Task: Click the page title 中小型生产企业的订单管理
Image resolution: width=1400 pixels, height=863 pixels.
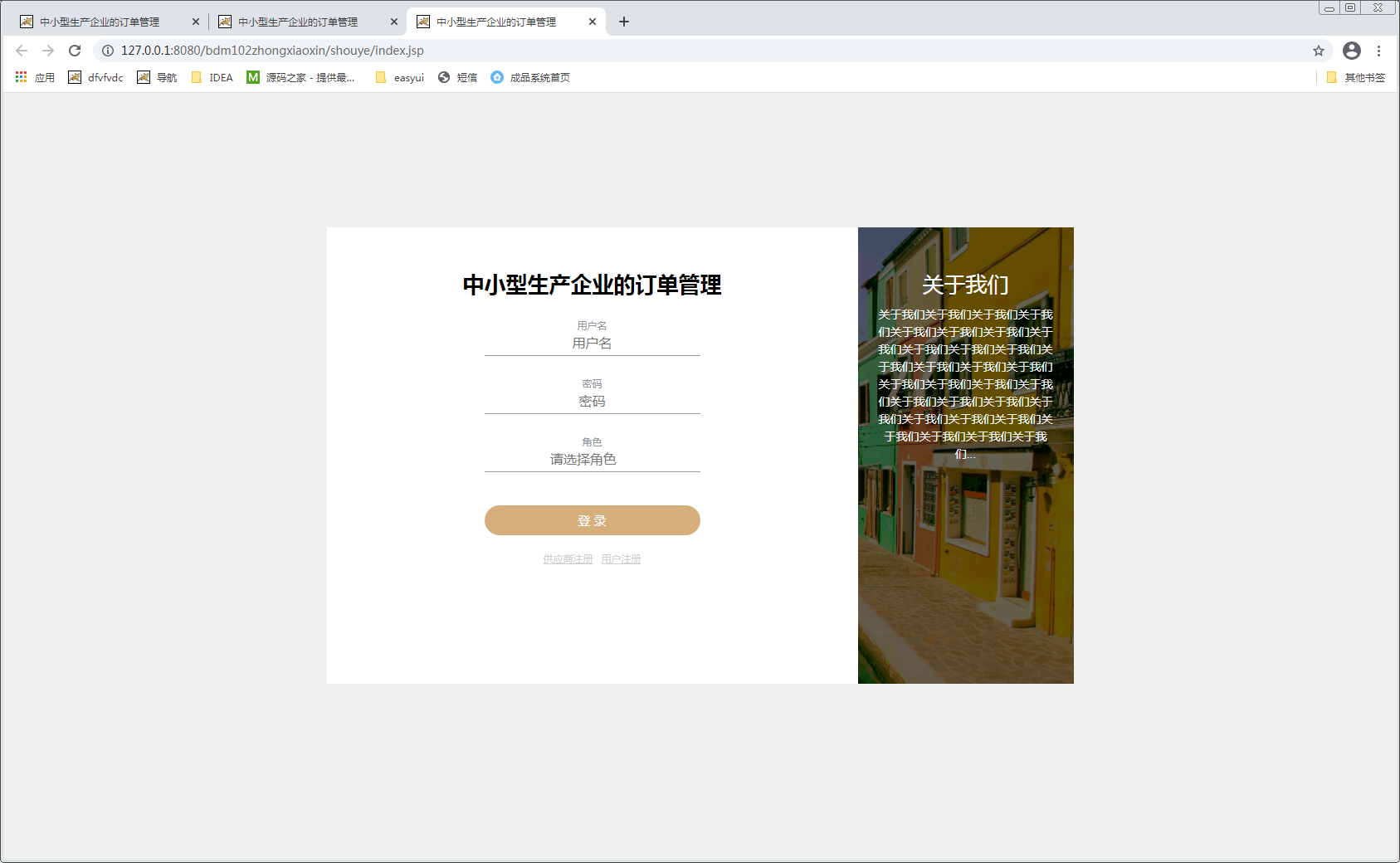Action: click(593, 285)
